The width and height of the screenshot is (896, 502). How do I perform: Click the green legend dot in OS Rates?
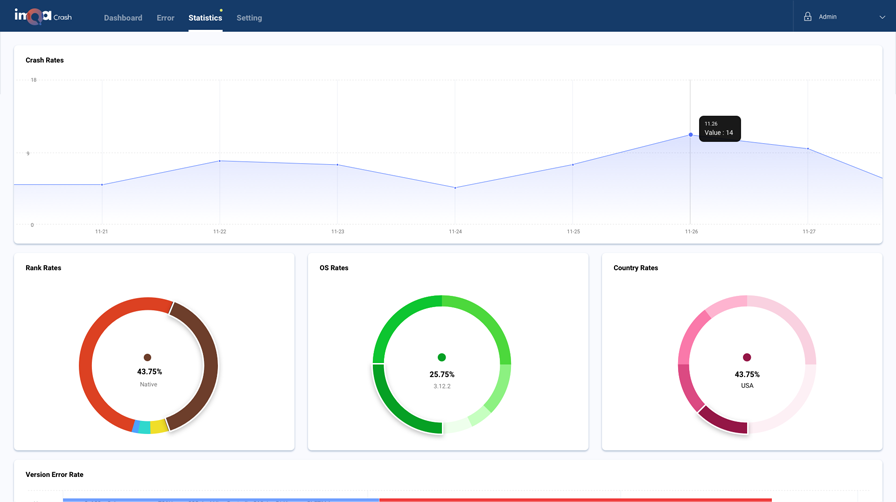click(x=442, y=357)
